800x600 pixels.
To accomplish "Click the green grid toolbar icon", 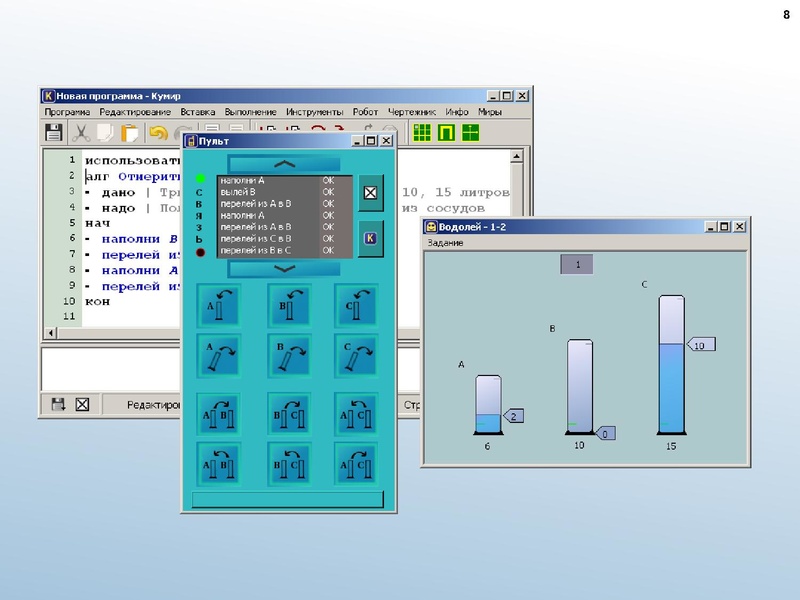I will pos(422,133).
